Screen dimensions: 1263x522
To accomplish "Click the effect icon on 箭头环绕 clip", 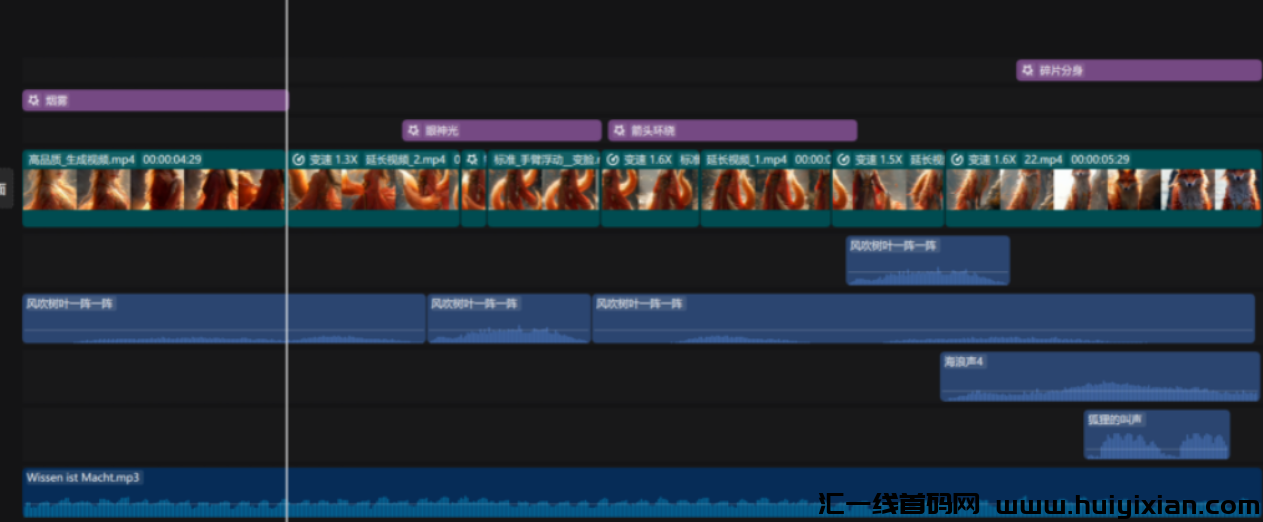I will [x=619, y=131].
